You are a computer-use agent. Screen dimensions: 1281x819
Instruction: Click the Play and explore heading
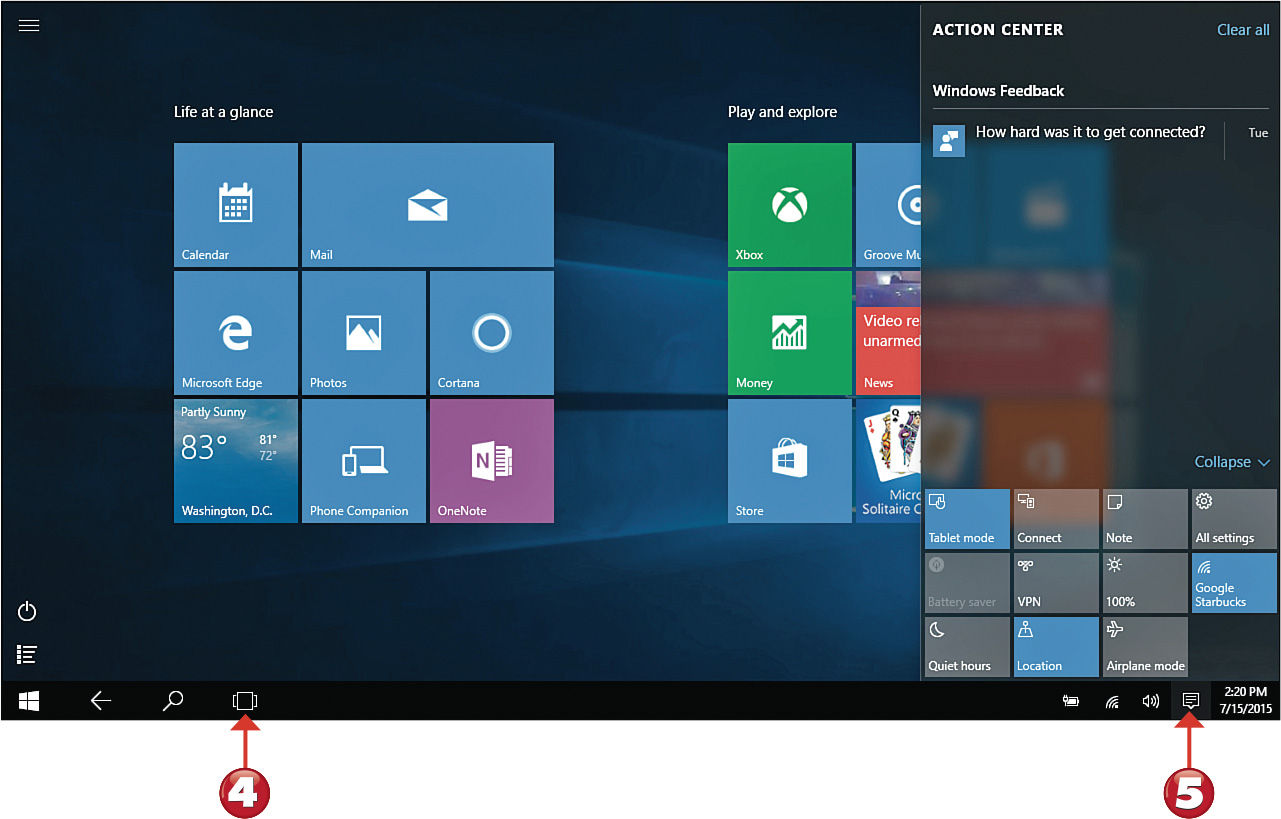coord(782,112)
